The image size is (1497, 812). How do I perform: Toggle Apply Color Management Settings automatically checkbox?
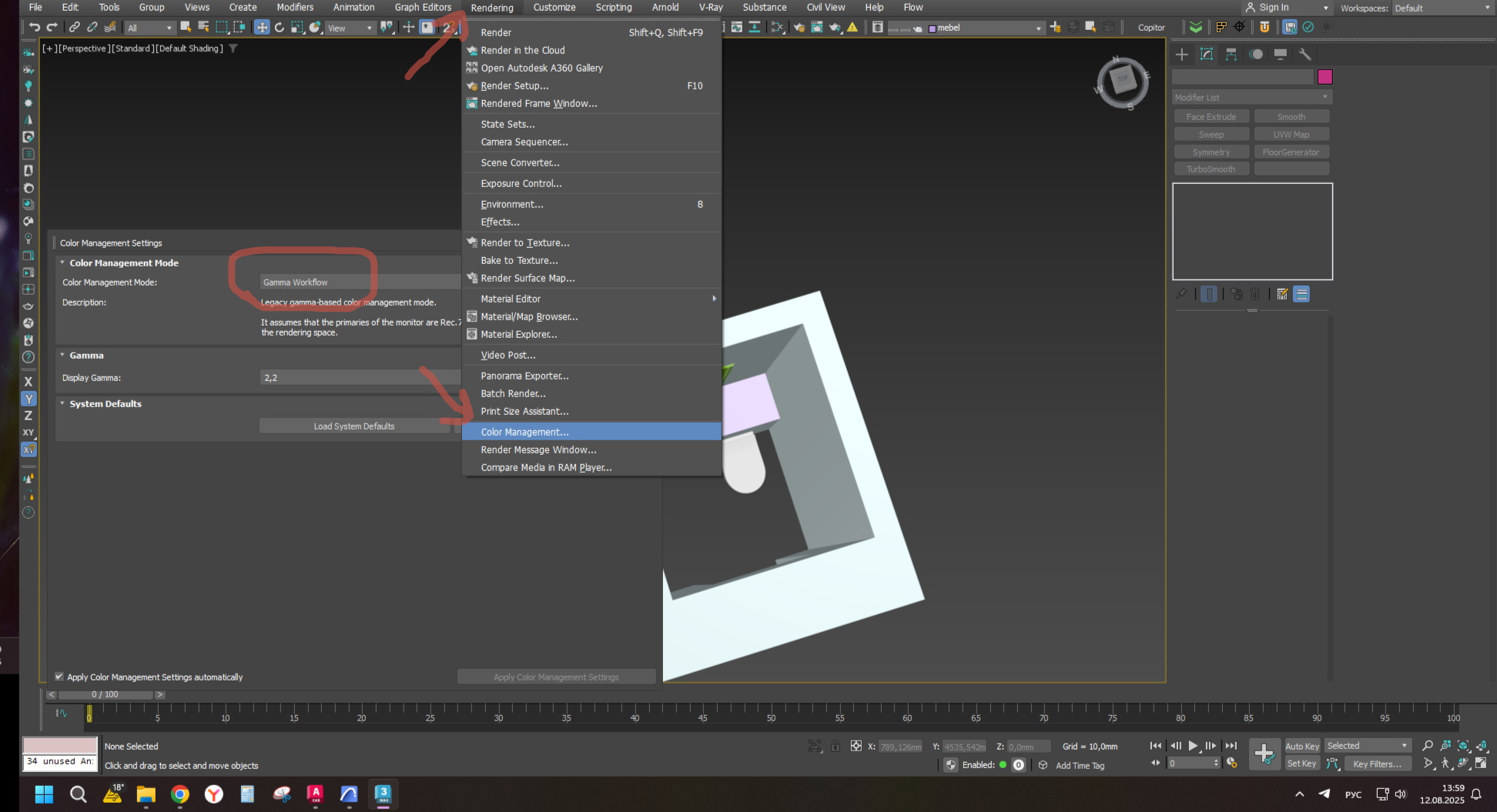coord(59,677)
